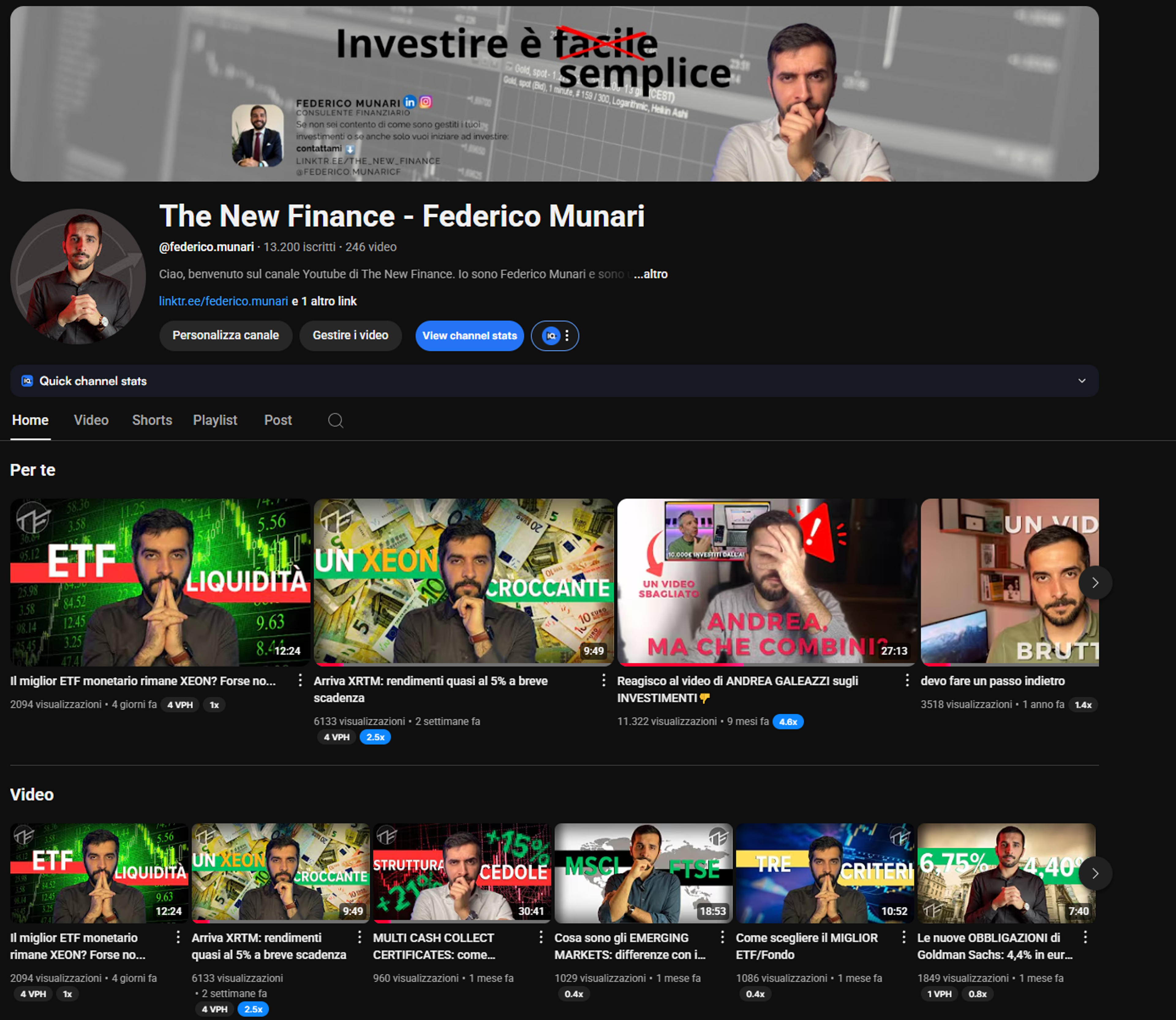Open 'Le nuove OBBLIGAZIONI di Goldman Sachs' title
This screenshot has height=1020, width=1176.
coord(995,946)
